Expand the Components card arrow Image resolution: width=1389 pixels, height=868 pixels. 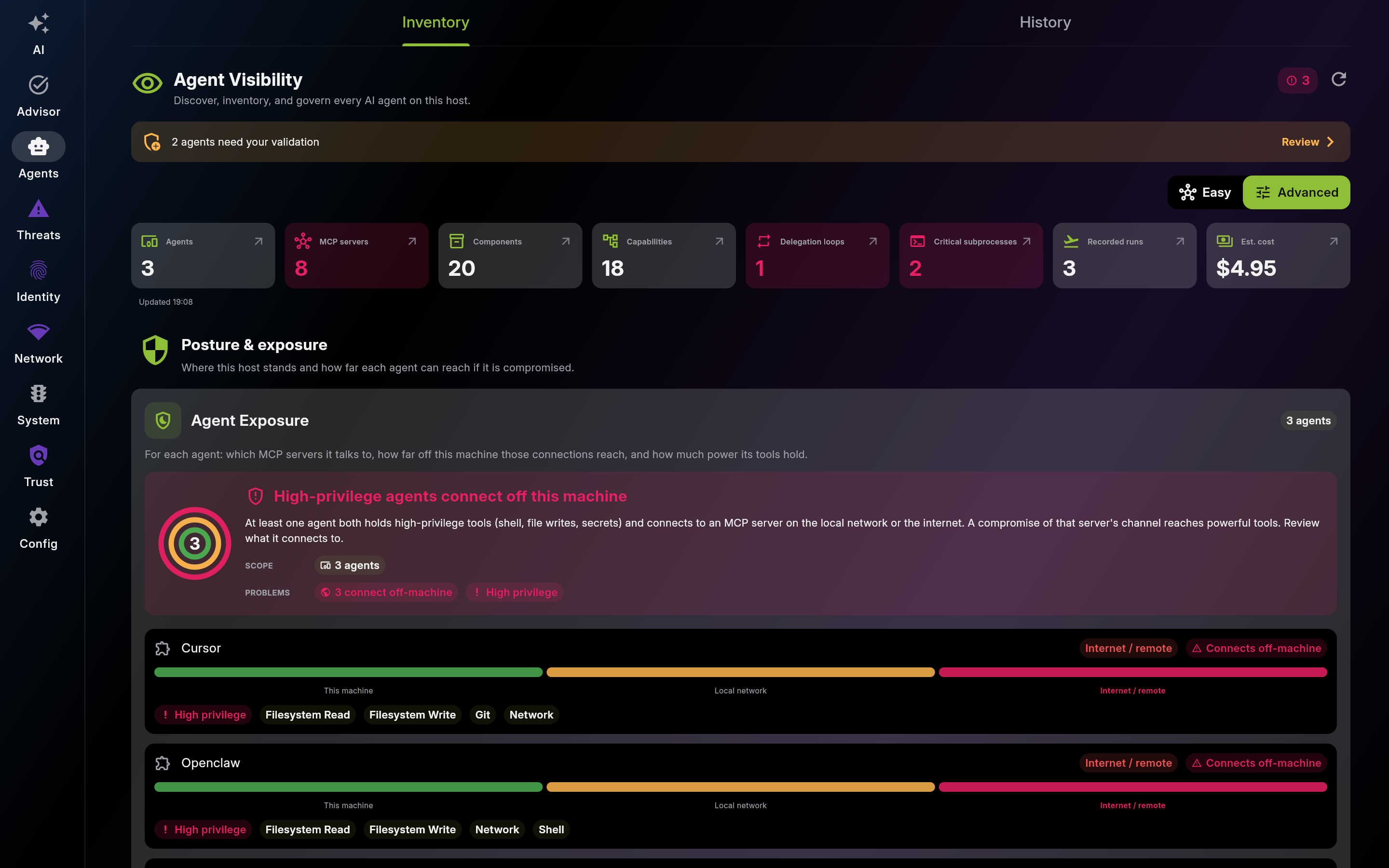565,241
